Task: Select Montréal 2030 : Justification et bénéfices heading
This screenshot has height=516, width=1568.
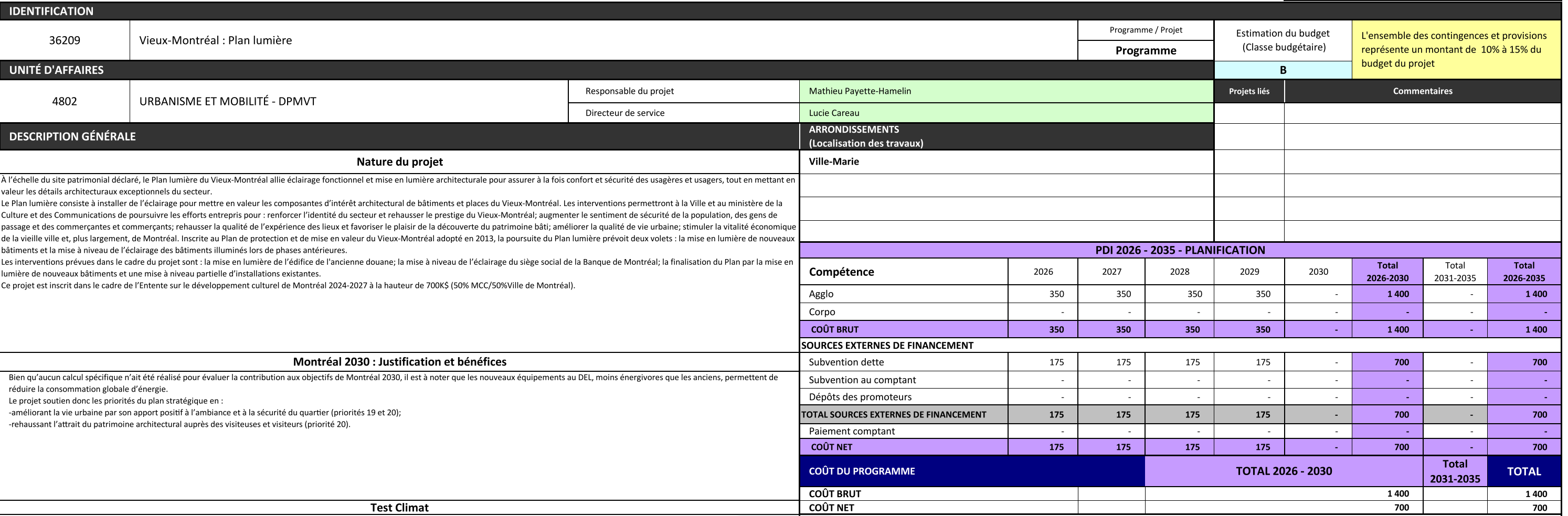Action: click(399, 361)
